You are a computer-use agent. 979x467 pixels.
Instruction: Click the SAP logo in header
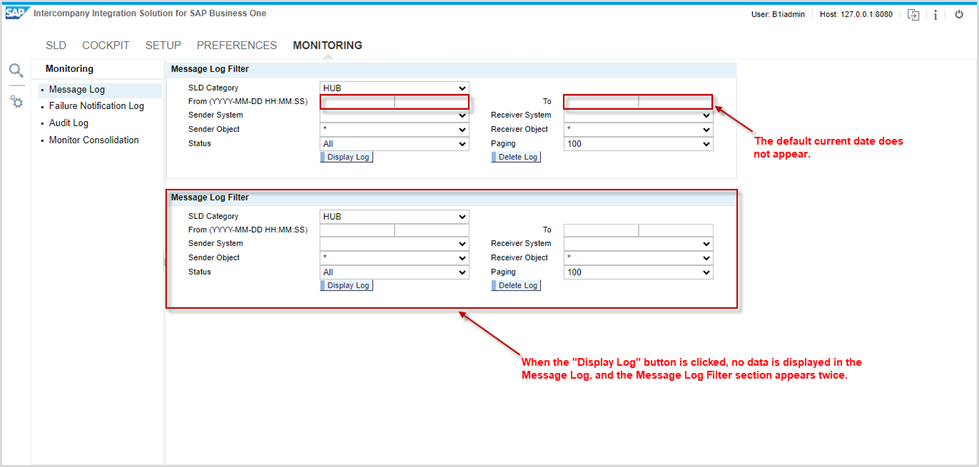pos(16,14)
